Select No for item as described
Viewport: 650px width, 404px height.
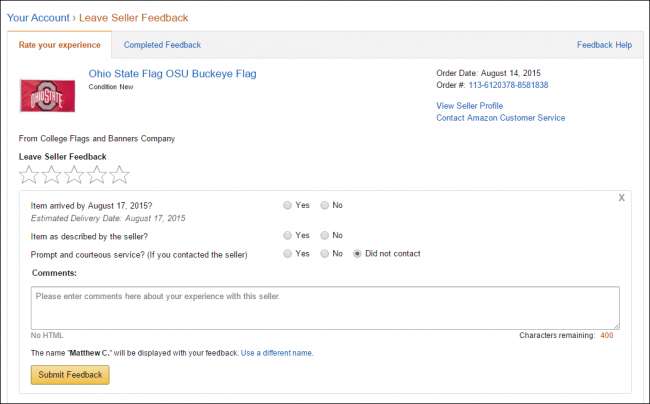coord(325,235)
